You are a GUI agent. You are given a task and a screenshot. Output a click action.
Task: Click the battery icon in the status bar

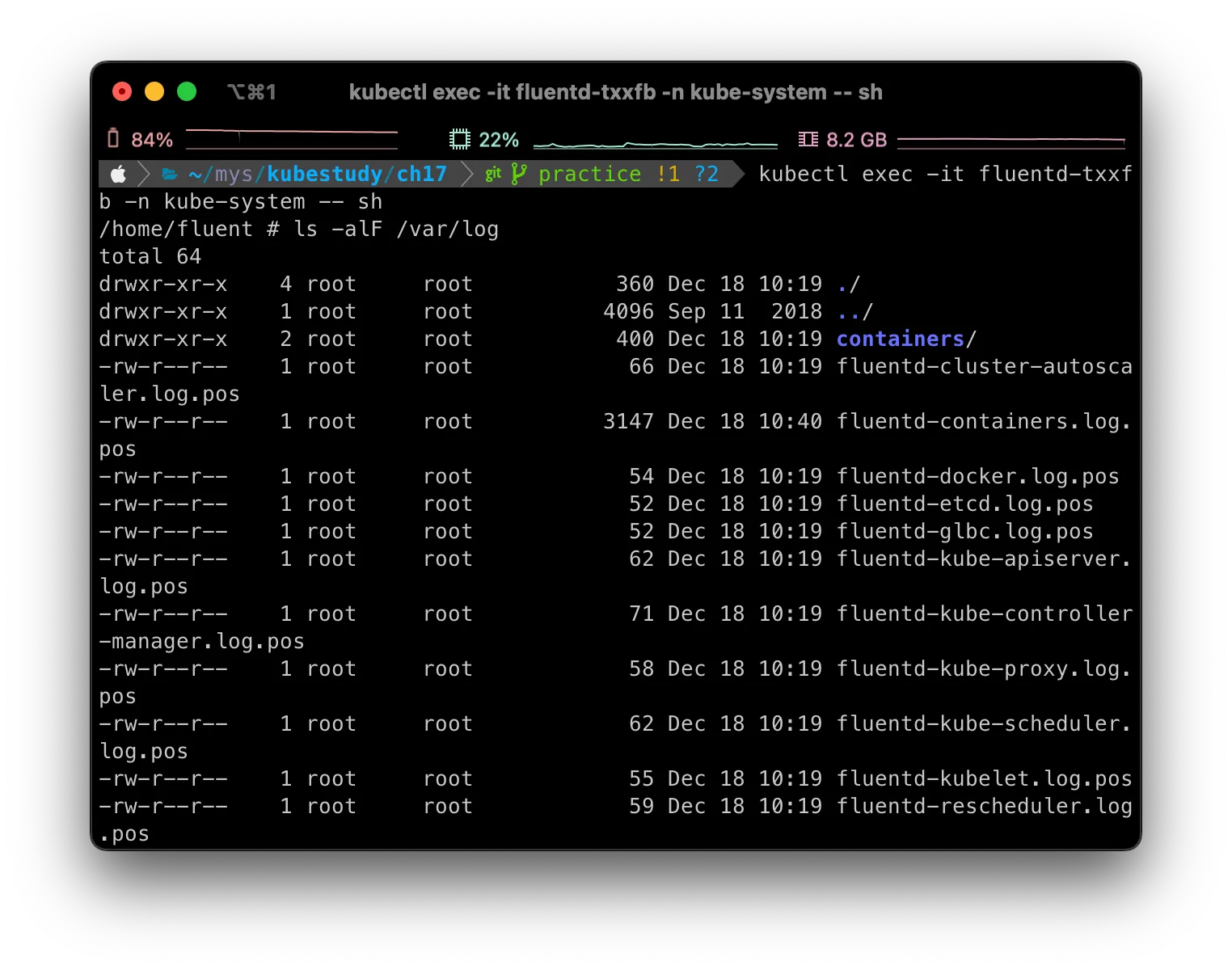(x=113, y=139)
